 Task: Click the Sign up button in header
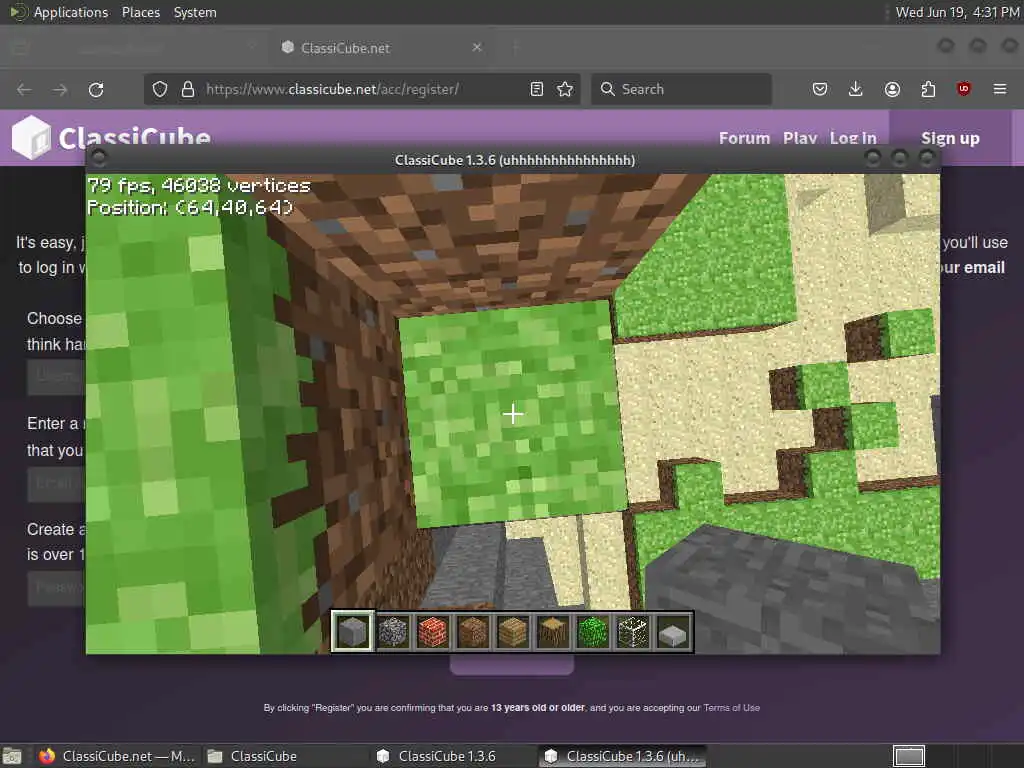click(950, 138)
